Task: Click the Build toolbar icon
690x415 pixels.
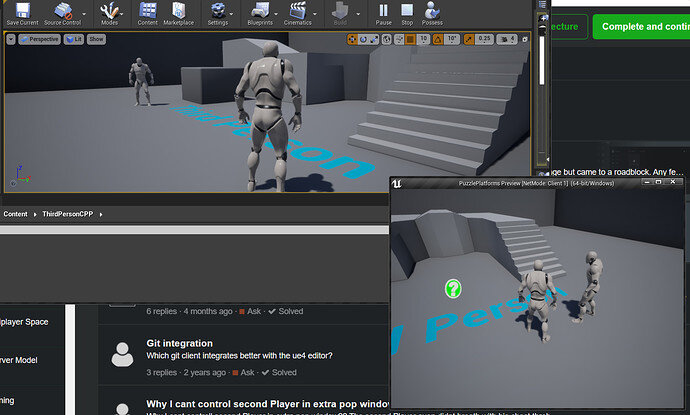Action: coord(340,14)
